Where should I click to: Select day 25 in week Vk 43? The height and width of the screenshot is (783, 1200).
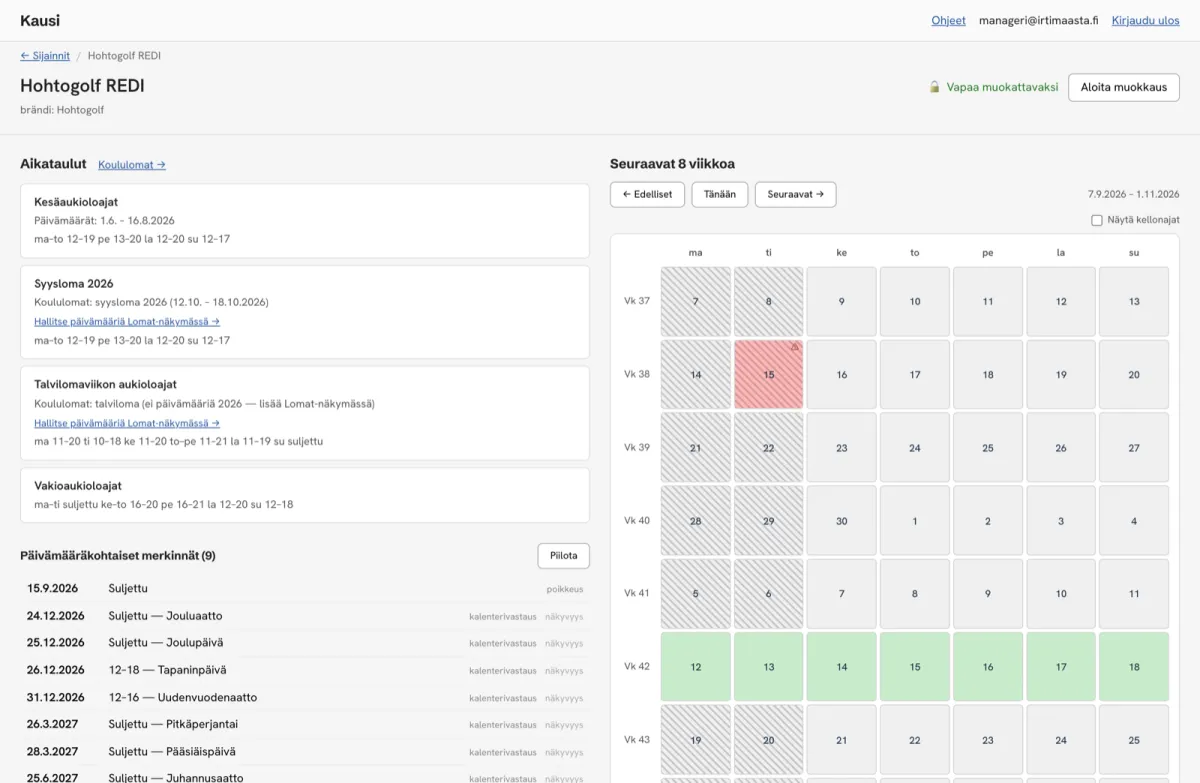click(x=1134, y=740)
